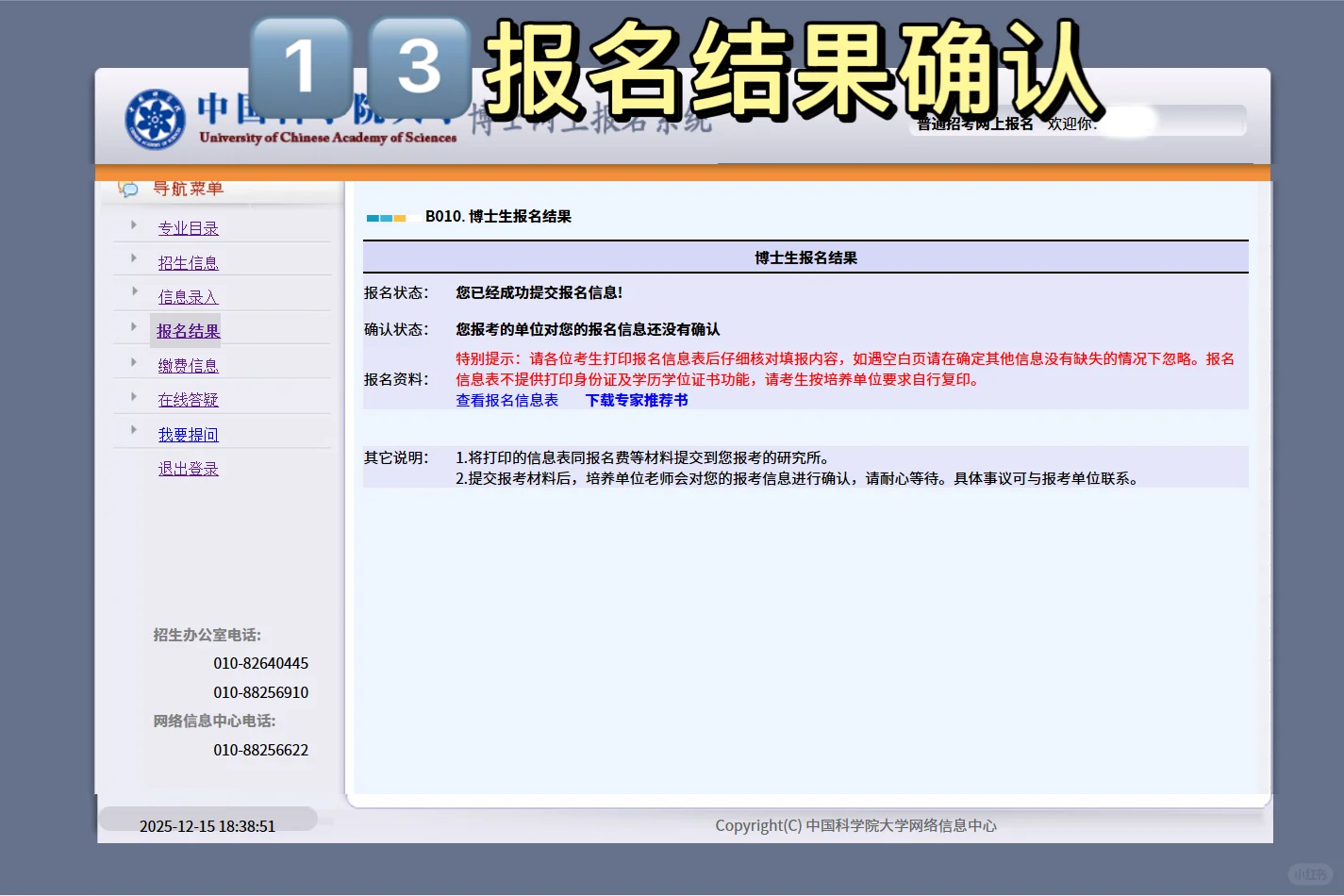
Task: Click 下载专家推荐书 to download the recommendation form
Action: 637,400
